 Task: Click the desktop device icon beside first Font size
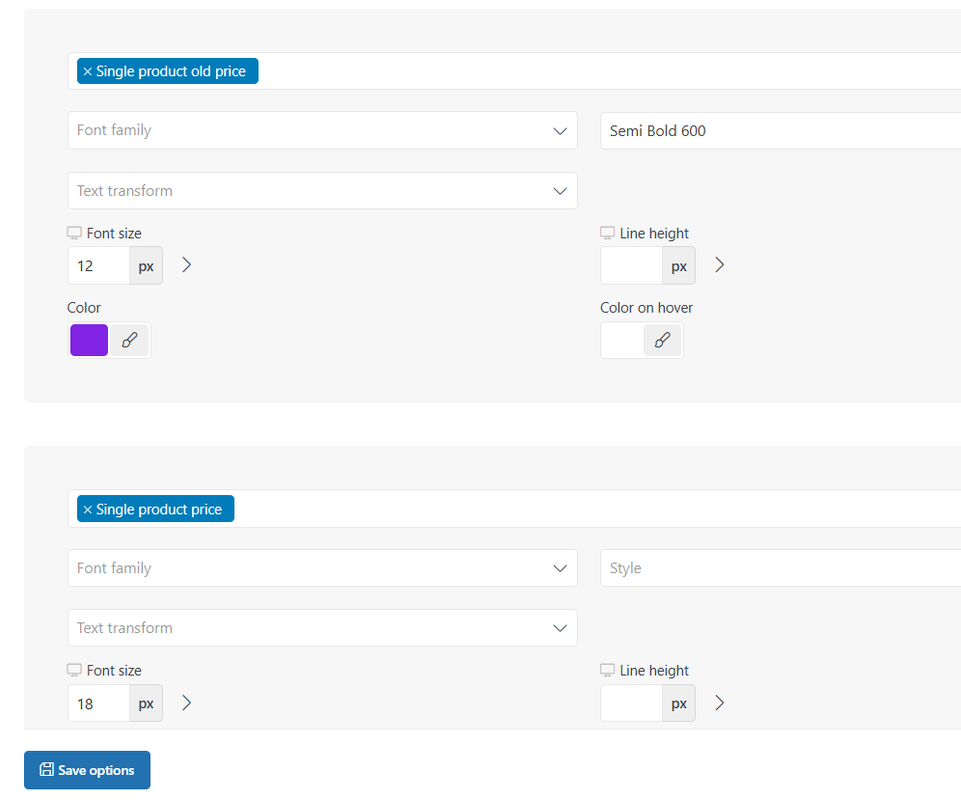[x=74, y=233]
